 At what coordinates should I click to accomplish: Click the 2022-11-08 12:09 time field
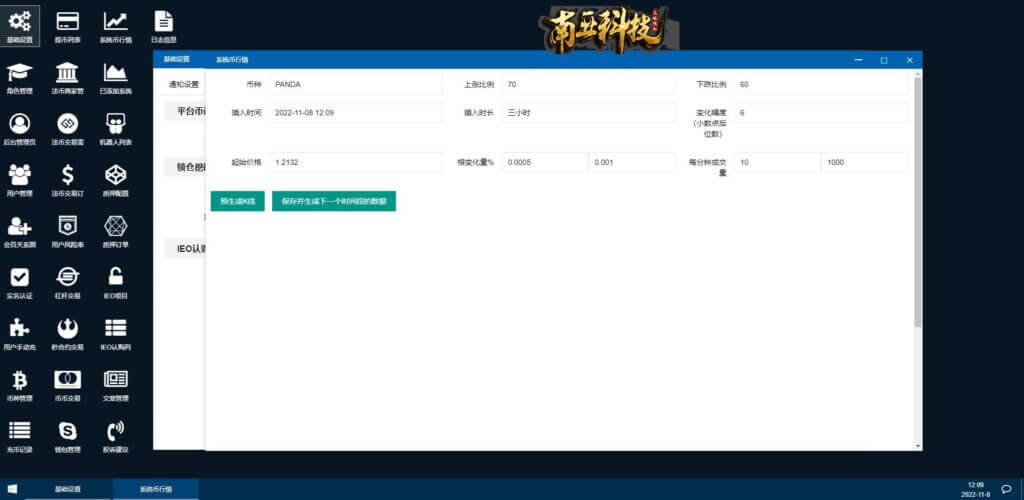(x=355, y=113)
